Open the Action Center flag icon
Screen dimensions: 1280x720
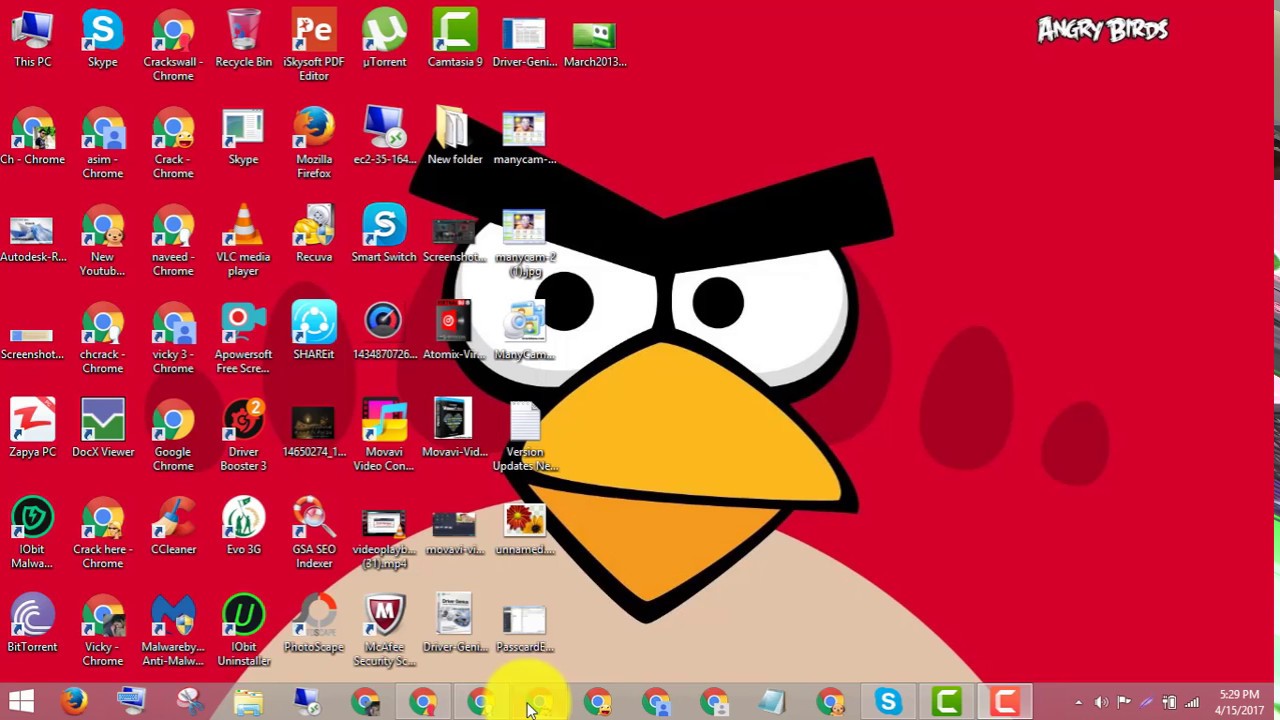pos(1124,703)
